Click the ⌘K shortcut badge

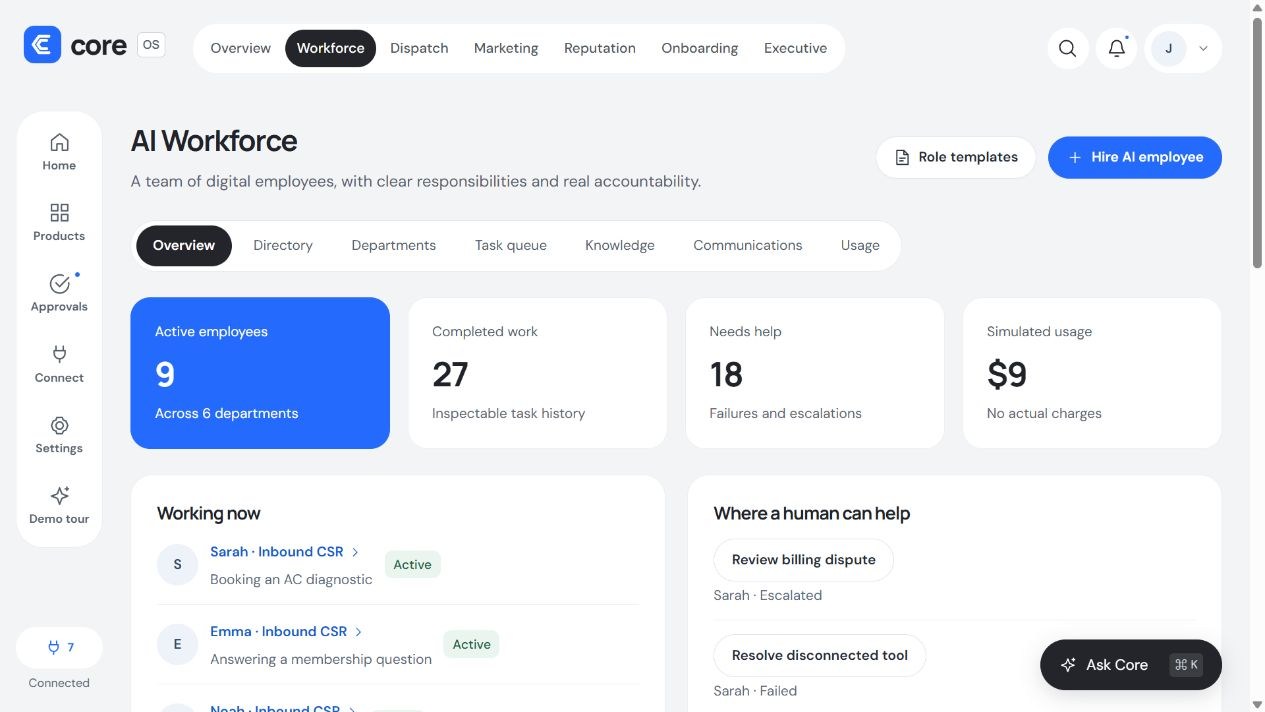(x=1186, y=665)
